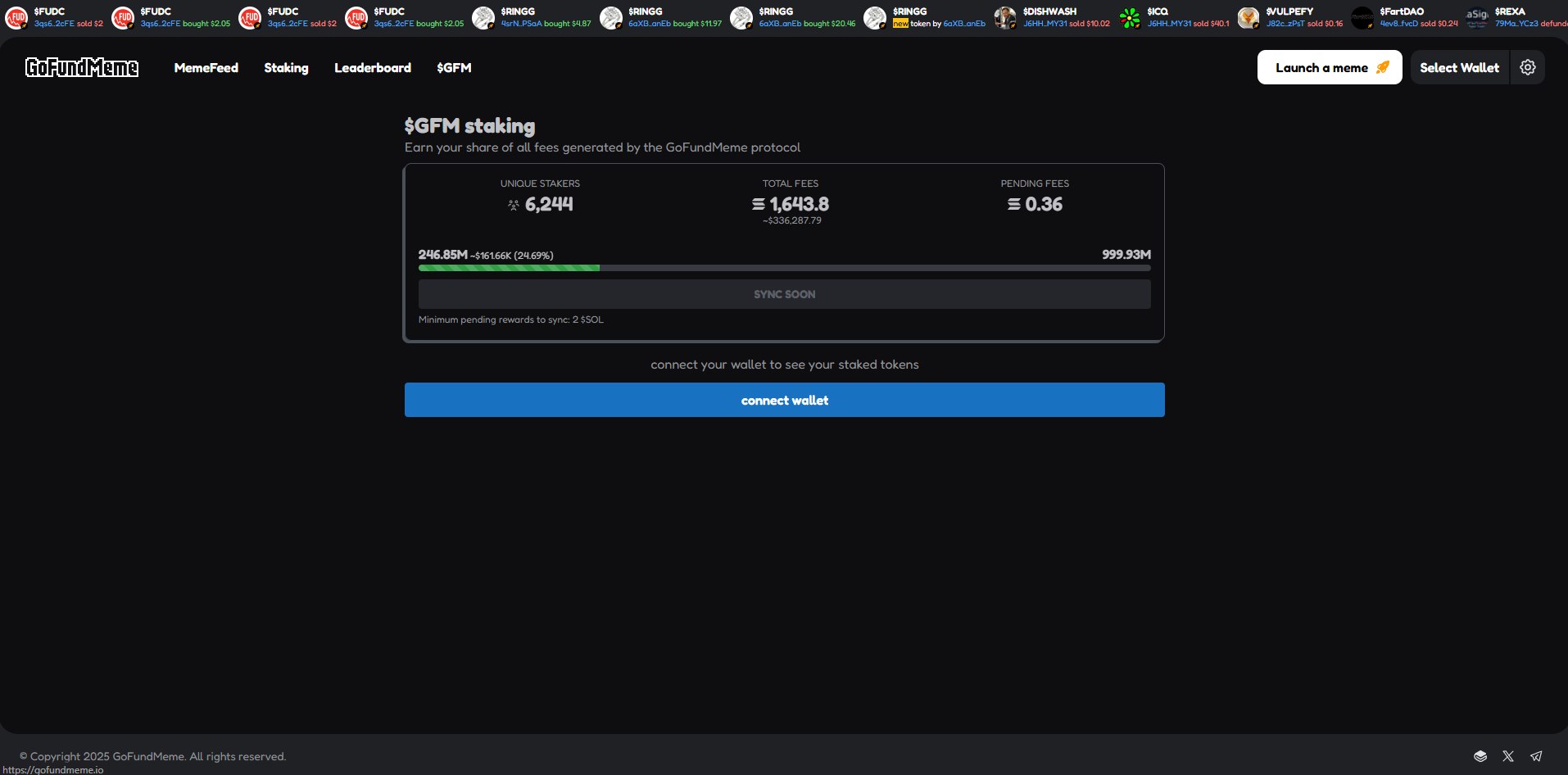
Task: Open the MemeFeed menu item
Action: (206, 68)
